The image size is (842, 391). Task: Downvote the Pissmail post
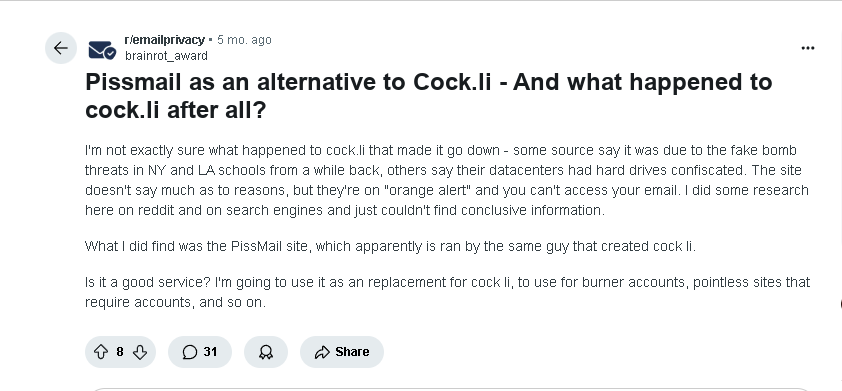pyautogui.click(x=140, y=352)
